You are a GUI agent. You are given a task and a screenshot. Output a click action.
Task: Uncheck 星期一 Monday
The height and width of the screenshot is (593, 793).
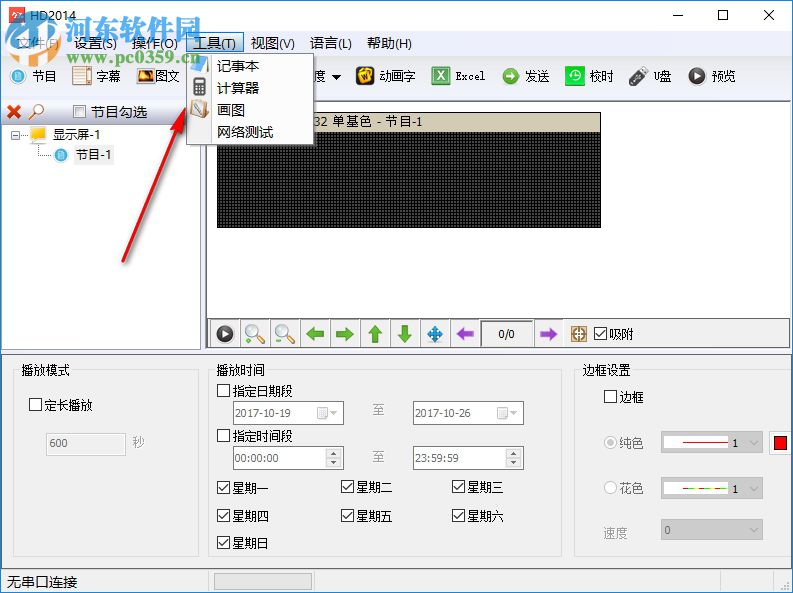[x=223, y=488]
